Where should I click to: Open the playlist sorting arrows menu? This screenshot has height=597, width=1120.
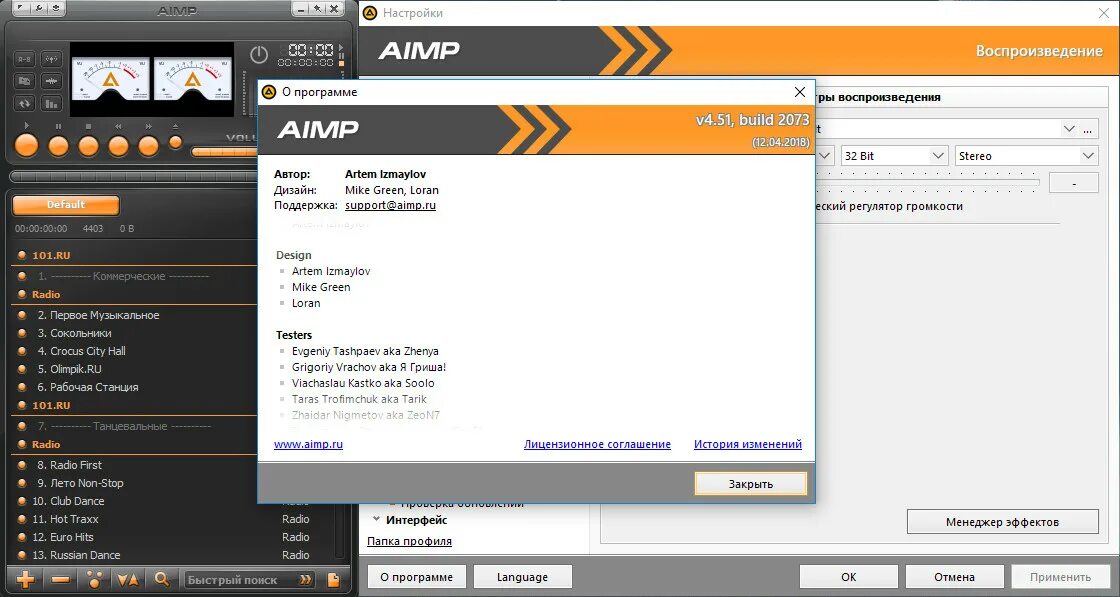coord(128,579)
